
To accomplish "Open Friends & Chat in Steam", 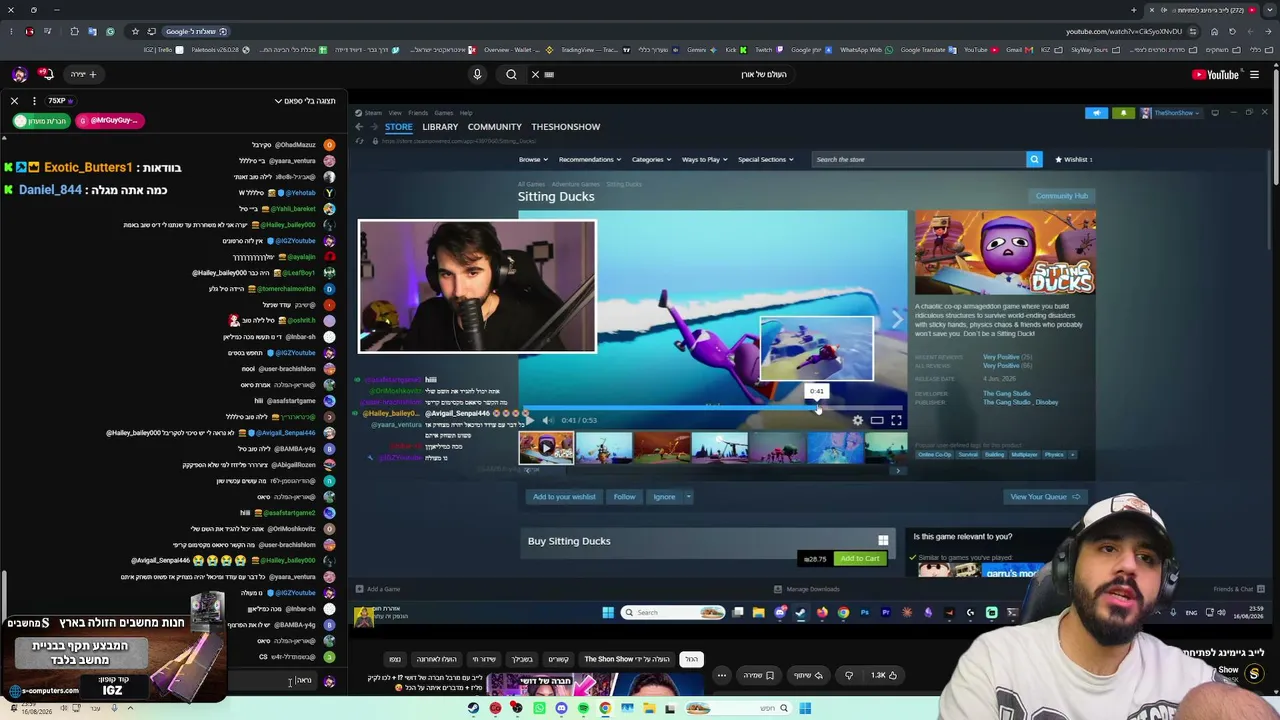I will point(1239,589).
